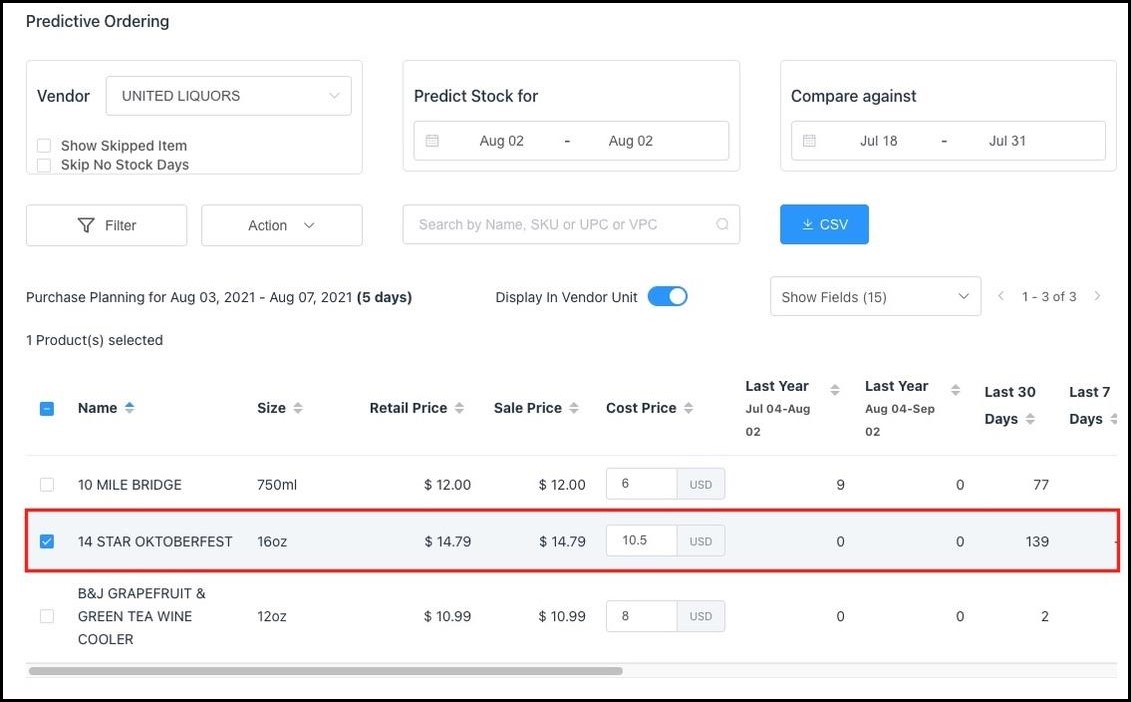Select the funnel icon on the Filter button
The height and width of the screenshot is (702, 1131).
(x=88, y=225)
